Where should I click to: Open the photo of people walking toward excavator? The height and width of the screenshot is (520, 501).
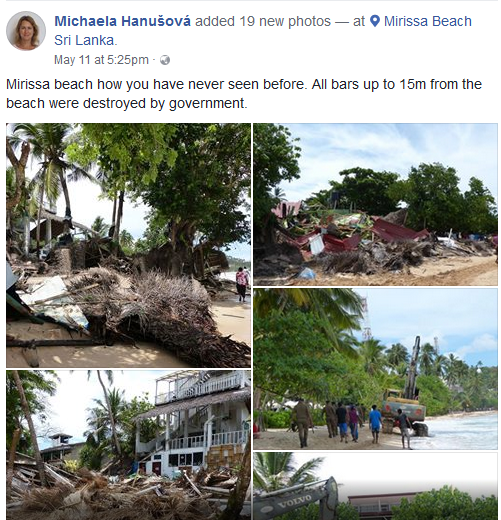tap(375, 369)
